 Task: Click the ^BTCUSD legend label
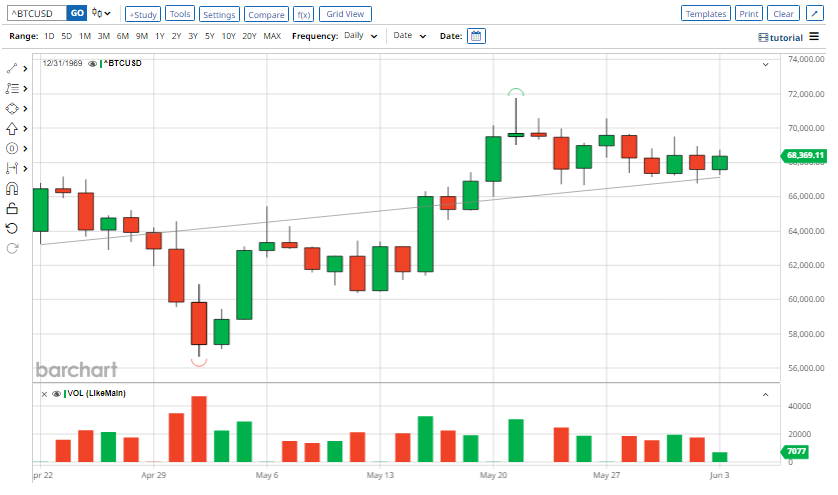point(122,64)
